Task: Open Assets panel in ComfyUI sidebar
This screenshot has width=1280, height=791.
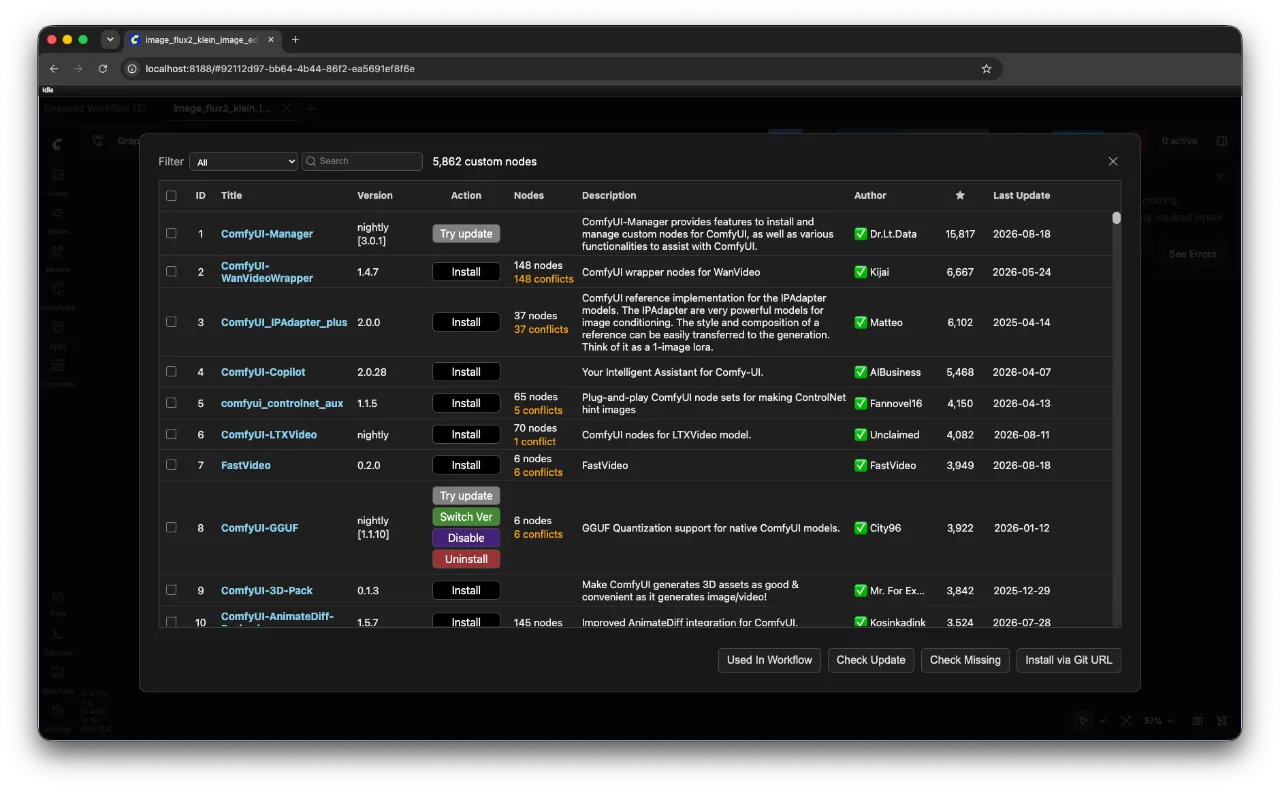Action: pyautogui.click(x=57, y=180)
